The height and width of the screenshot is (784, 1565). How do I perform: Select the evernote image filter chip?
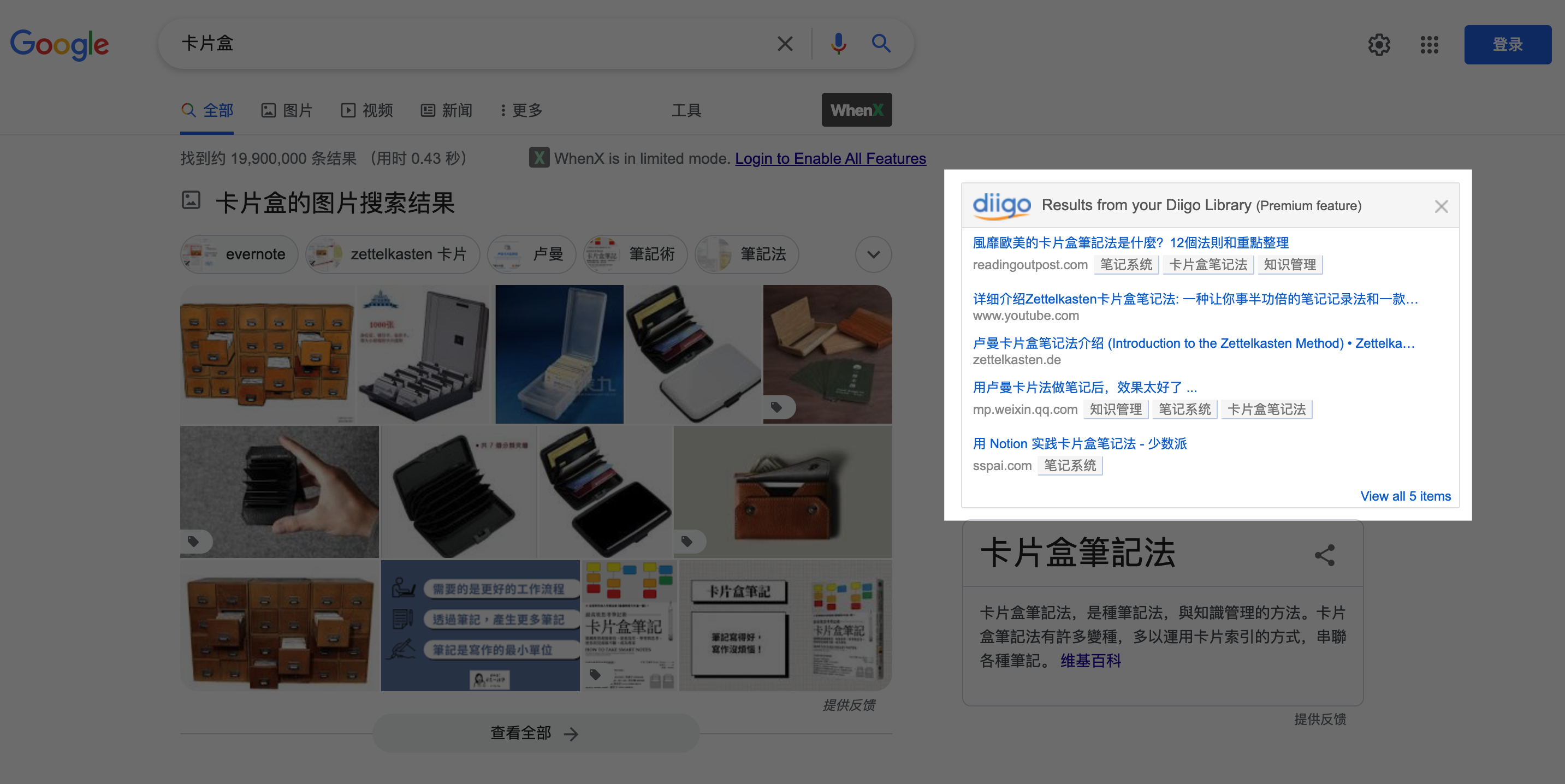239,254
